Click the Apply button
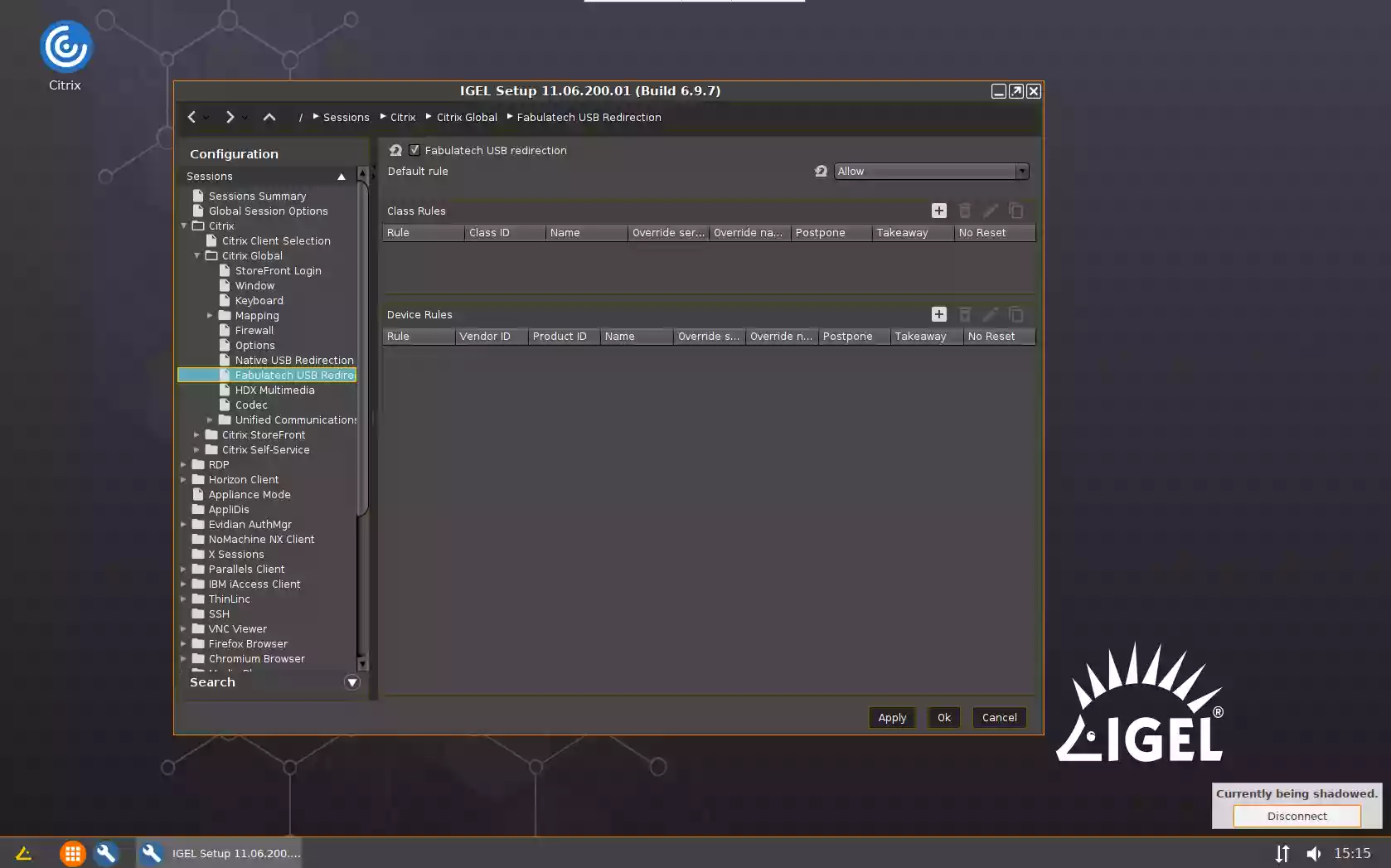The height and width of the screenshot is (868, 1391). (892, 717)
